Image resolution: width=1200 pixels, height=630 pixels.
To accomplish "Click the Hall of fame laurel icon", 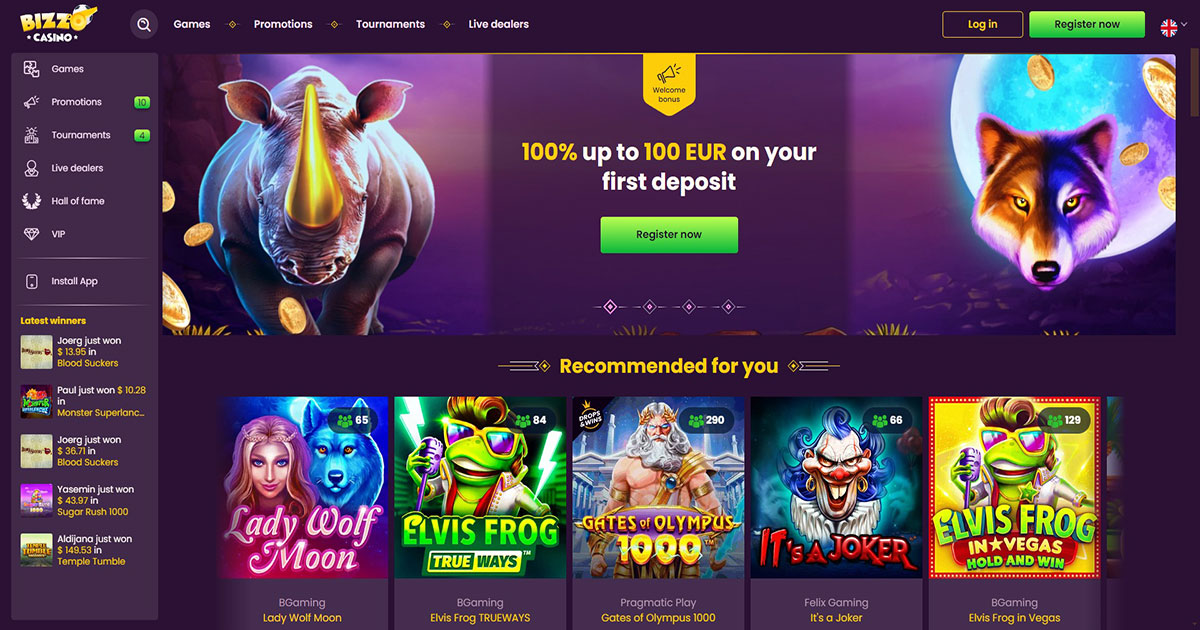I will click(32, 201).
